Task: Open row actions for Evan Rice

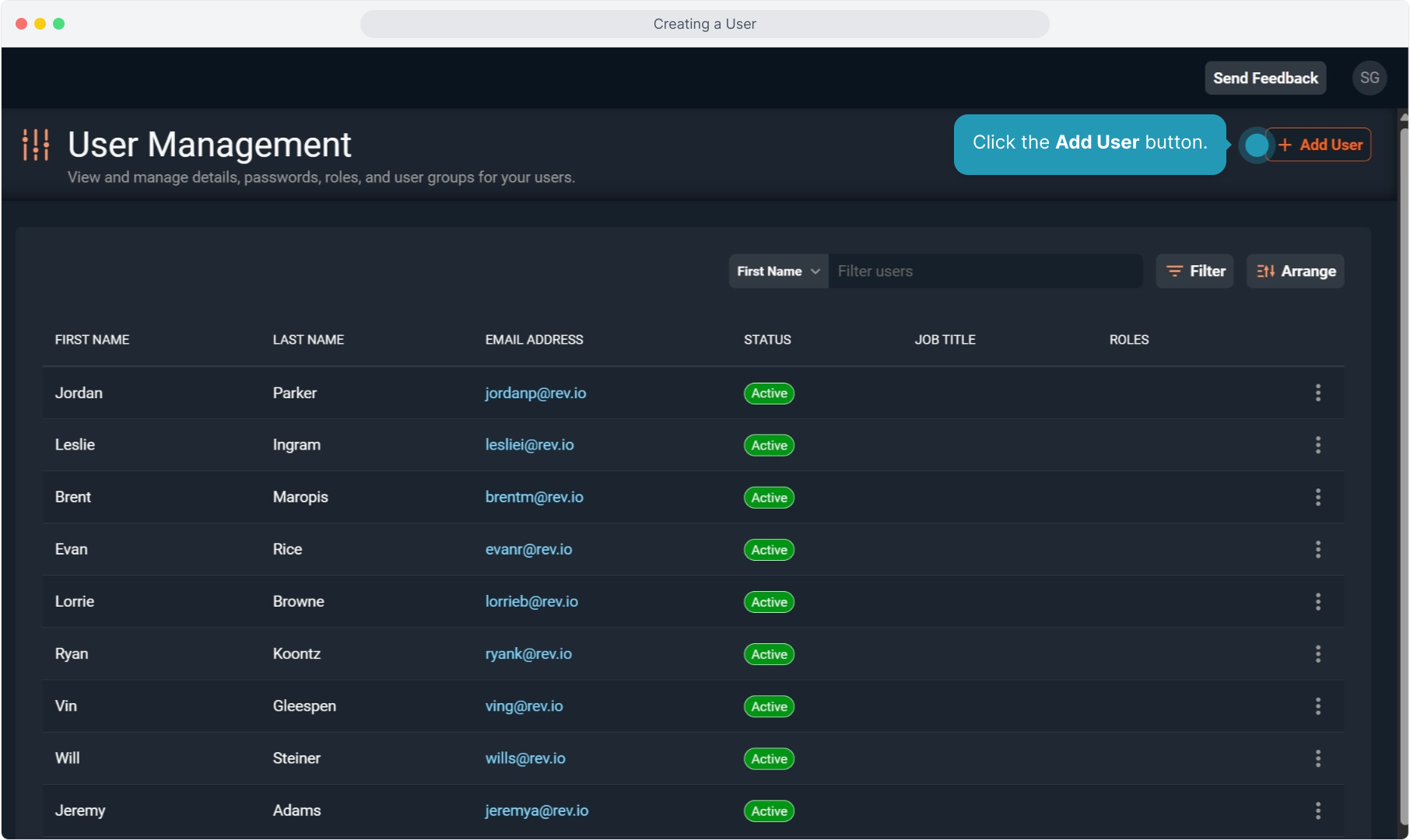Action: (1317, 549)
